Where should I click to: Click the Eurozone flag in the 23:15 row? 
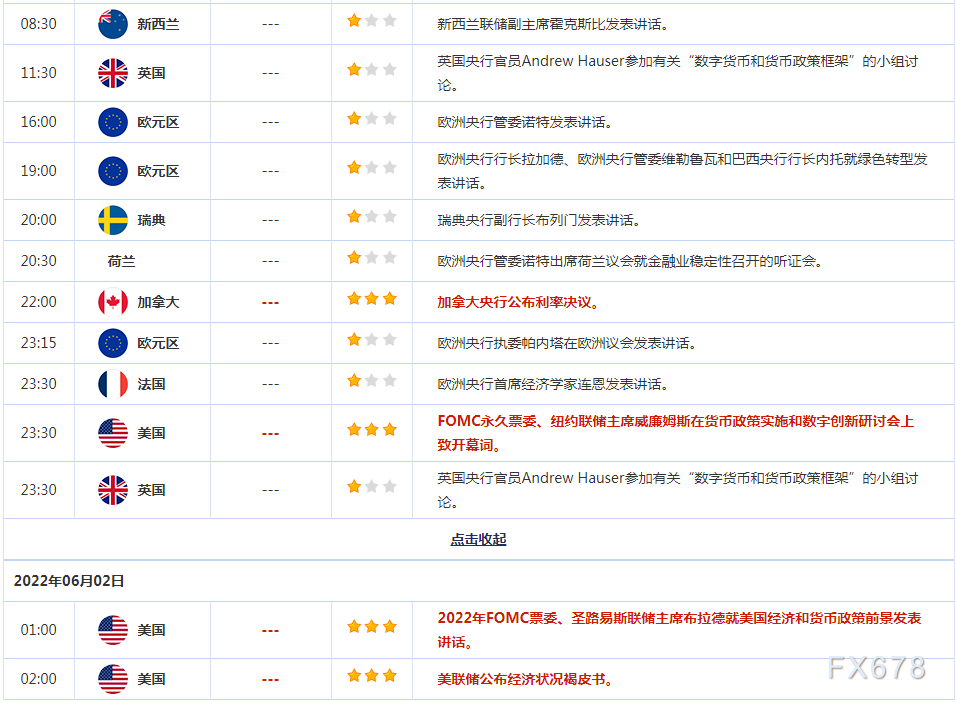(113, 343)
